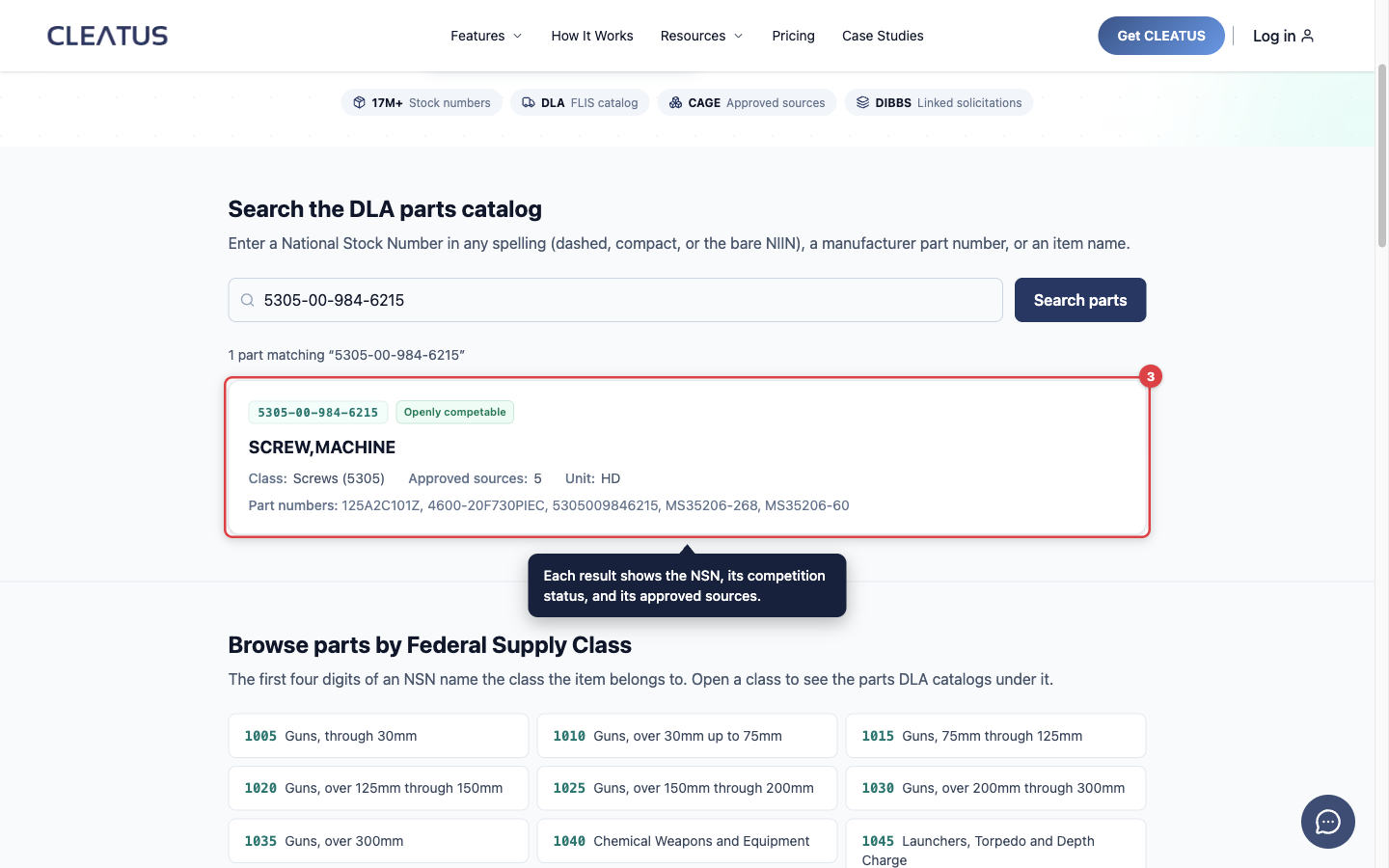Open class 1035 Guns, over 300mm
This screenshot has height=868, width=1389.
click(x=378, y=841)
